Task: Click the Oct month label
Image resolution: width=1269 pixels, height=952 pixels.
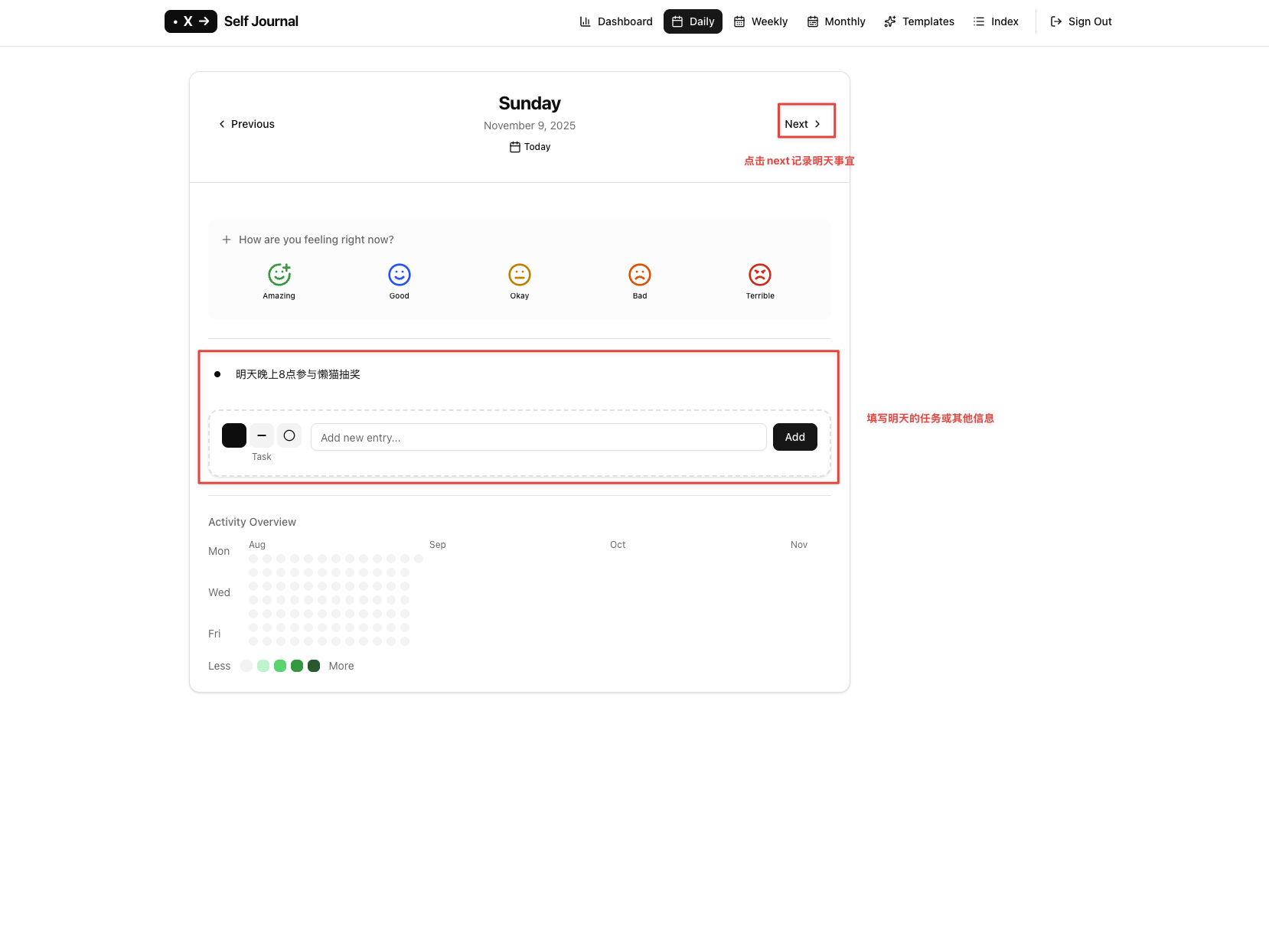Action: coord(618,545)
